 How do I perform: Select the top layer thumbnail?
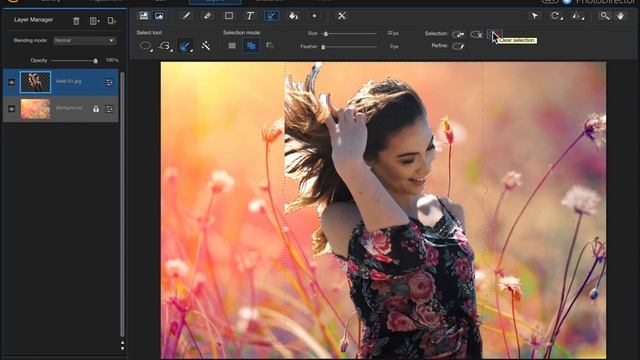[x=36, y=82]
